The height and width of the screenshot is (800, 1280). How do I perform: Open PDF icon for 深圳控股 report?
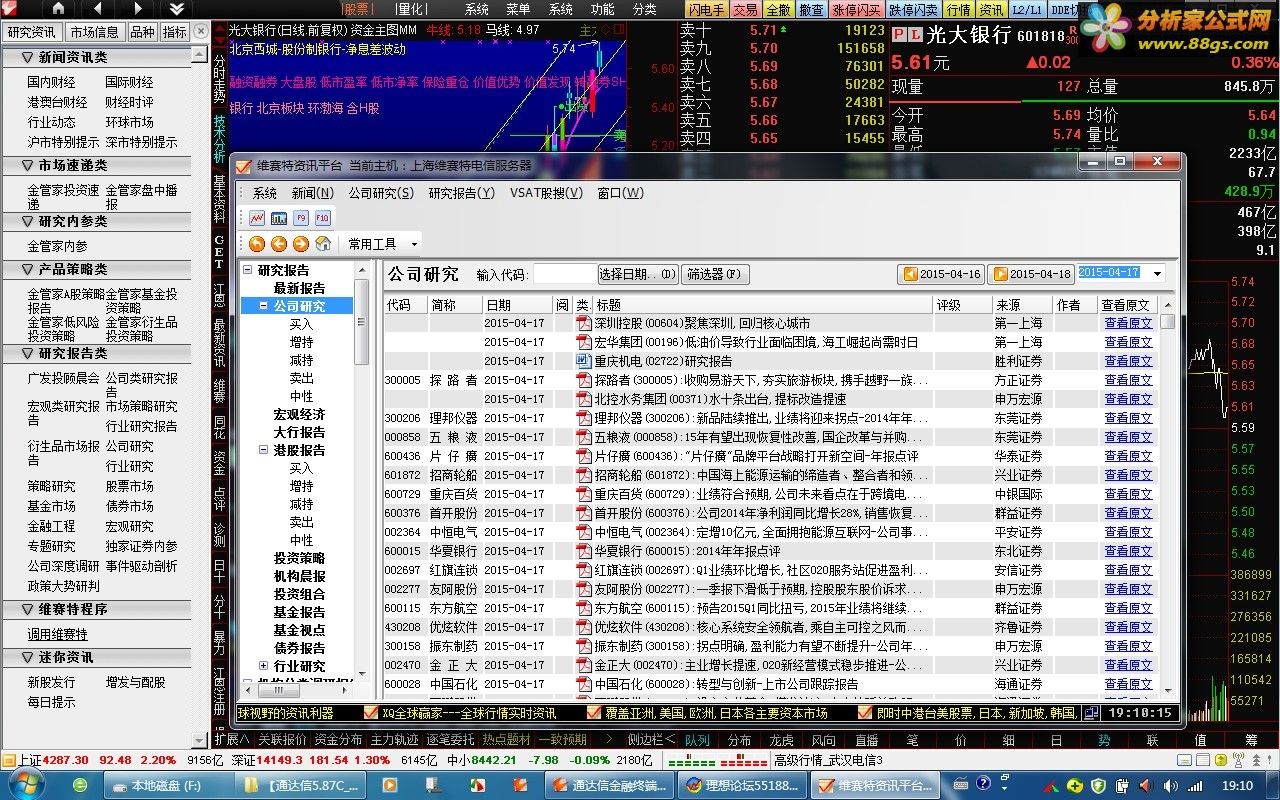click(x=584, y=323)
